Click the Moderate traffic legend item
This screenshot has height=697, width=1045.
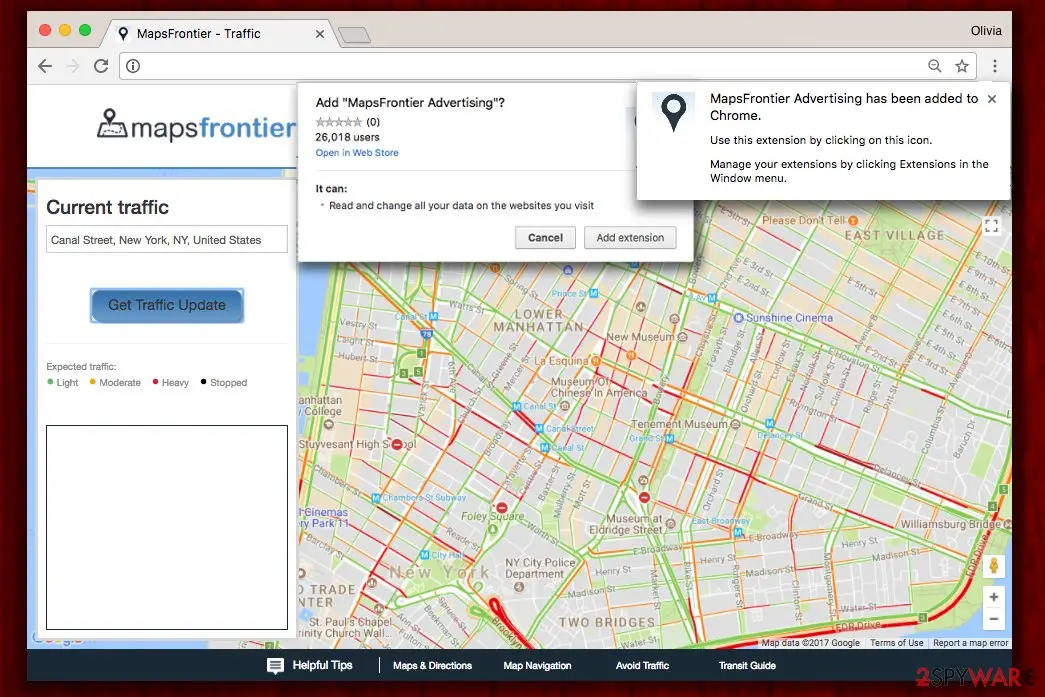pos(115,382)
